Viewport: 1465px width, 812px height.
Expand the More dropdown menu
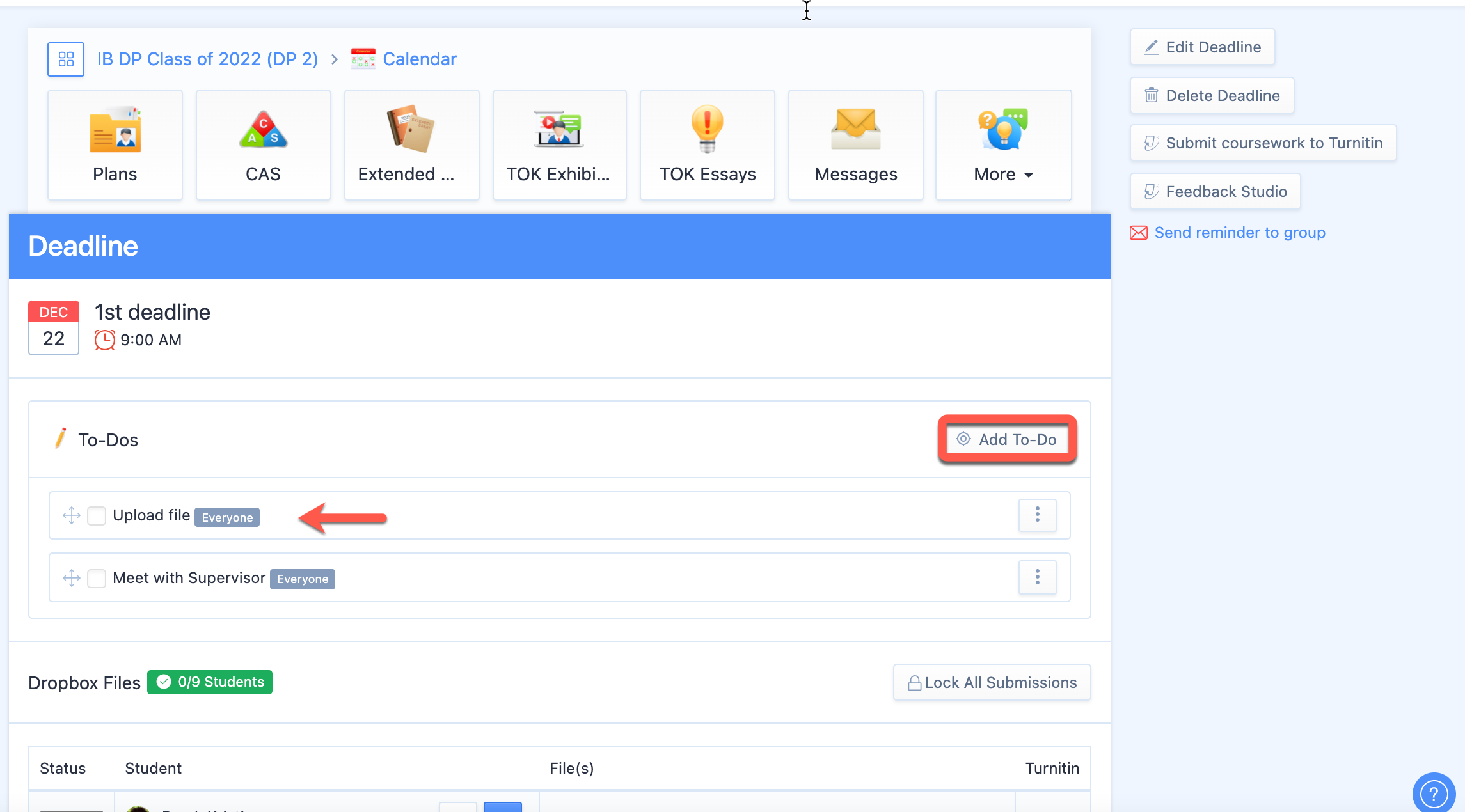tap(1004, 145)
